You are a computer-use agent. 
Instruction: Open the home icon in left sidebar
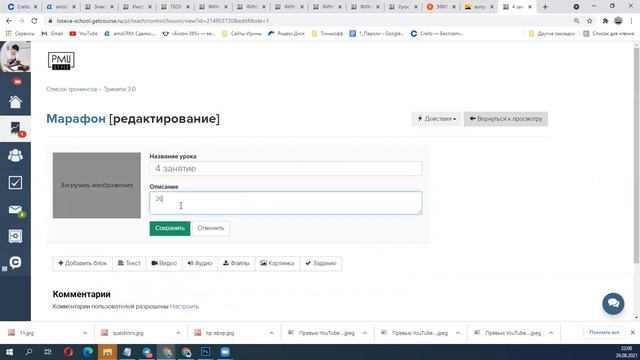[15, 102]
